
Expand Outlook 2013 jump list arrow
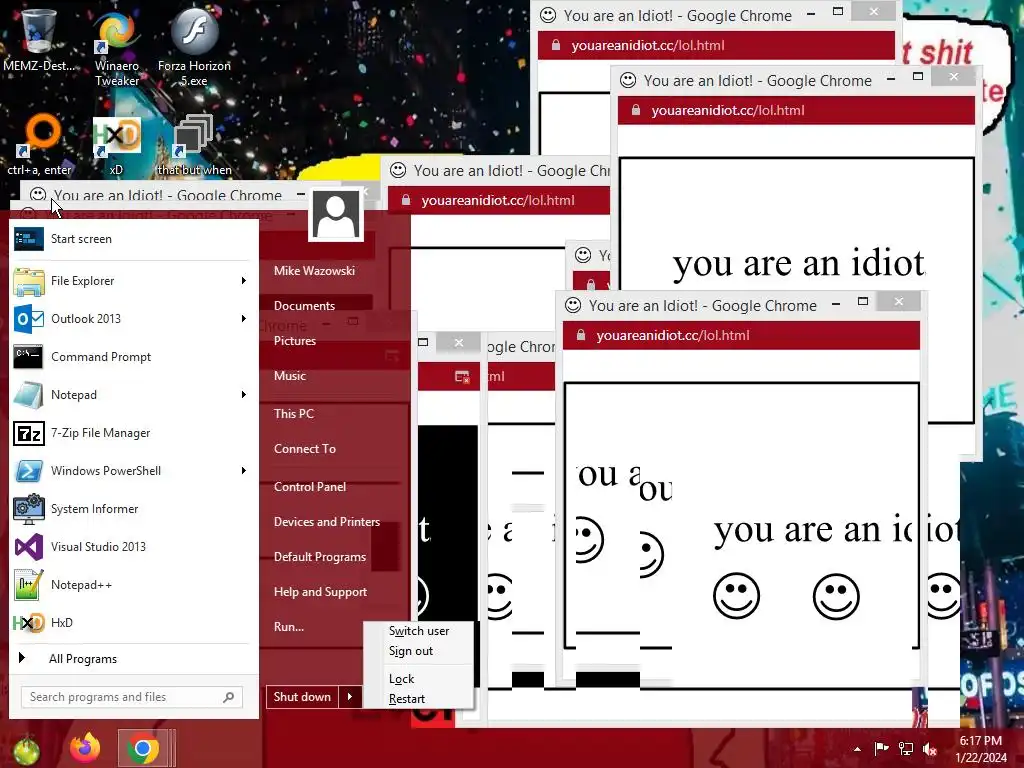(x=244, y=319)
